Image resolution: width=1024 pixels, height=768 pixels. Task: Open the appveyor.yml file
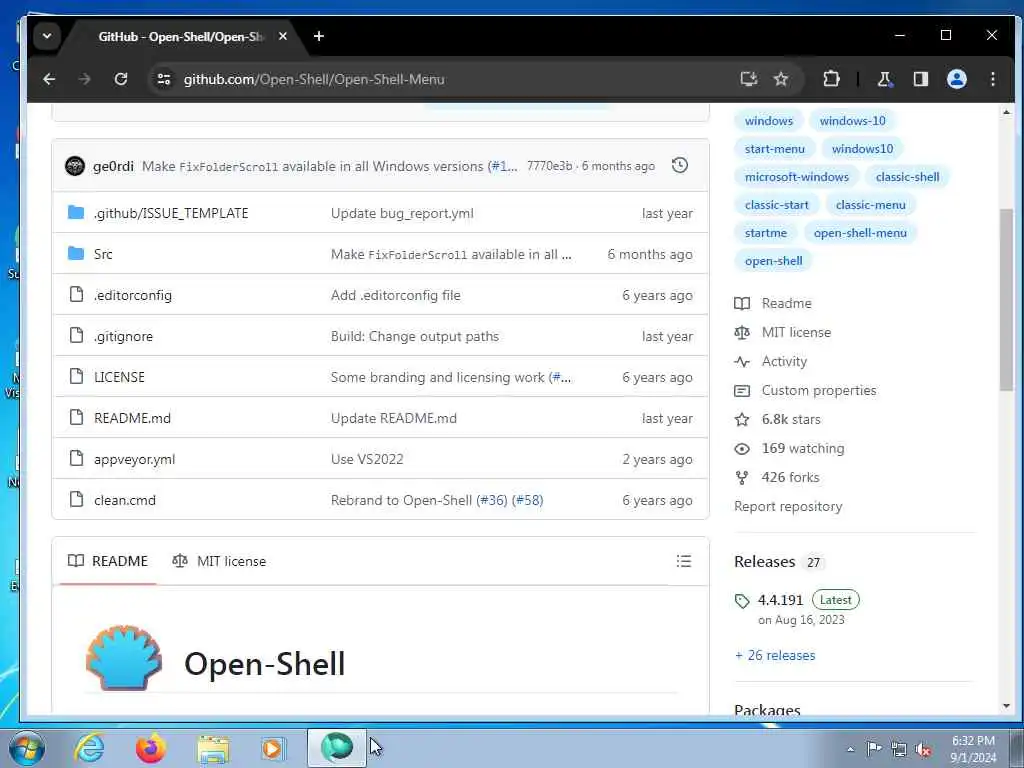(x=135, y=460)
